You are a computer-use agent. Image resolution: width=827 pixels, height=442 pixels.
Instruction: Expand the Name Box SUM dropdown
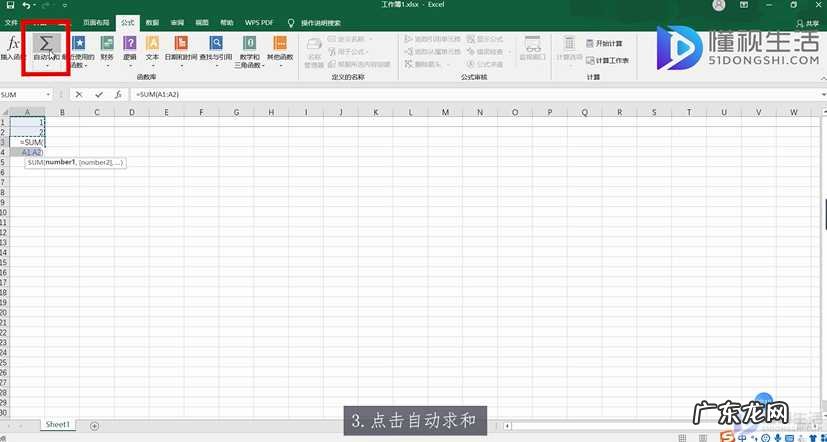click(49, 94)
